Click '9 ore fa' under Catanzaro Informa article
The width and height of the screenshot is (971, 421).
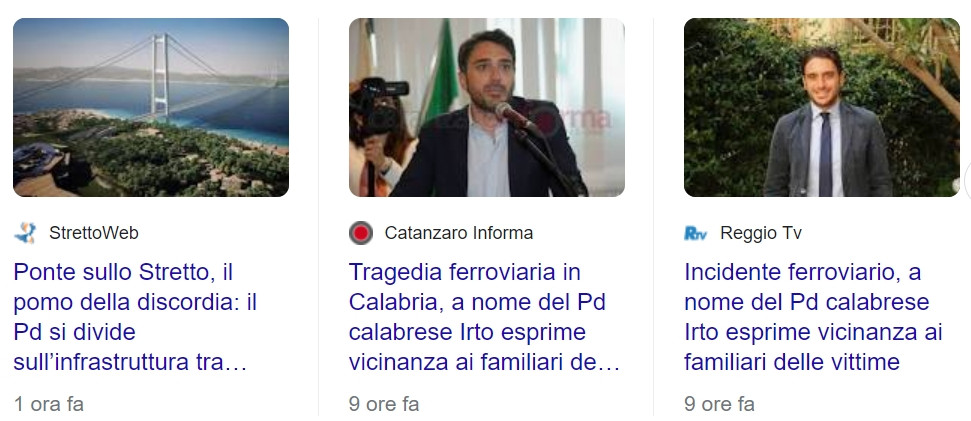pos(384,404)
